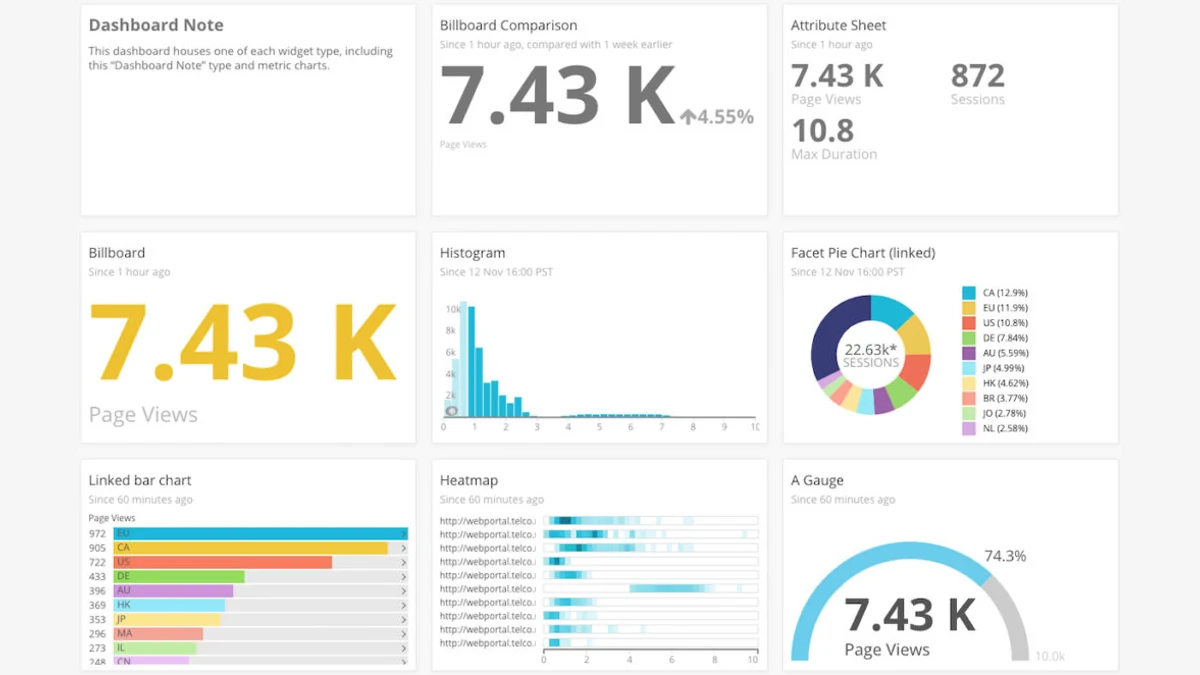Image resolution: width=1200 pixels, height=675 pixels.
Task: Click the AU purple legend swatch
Action: pos(968,353)
